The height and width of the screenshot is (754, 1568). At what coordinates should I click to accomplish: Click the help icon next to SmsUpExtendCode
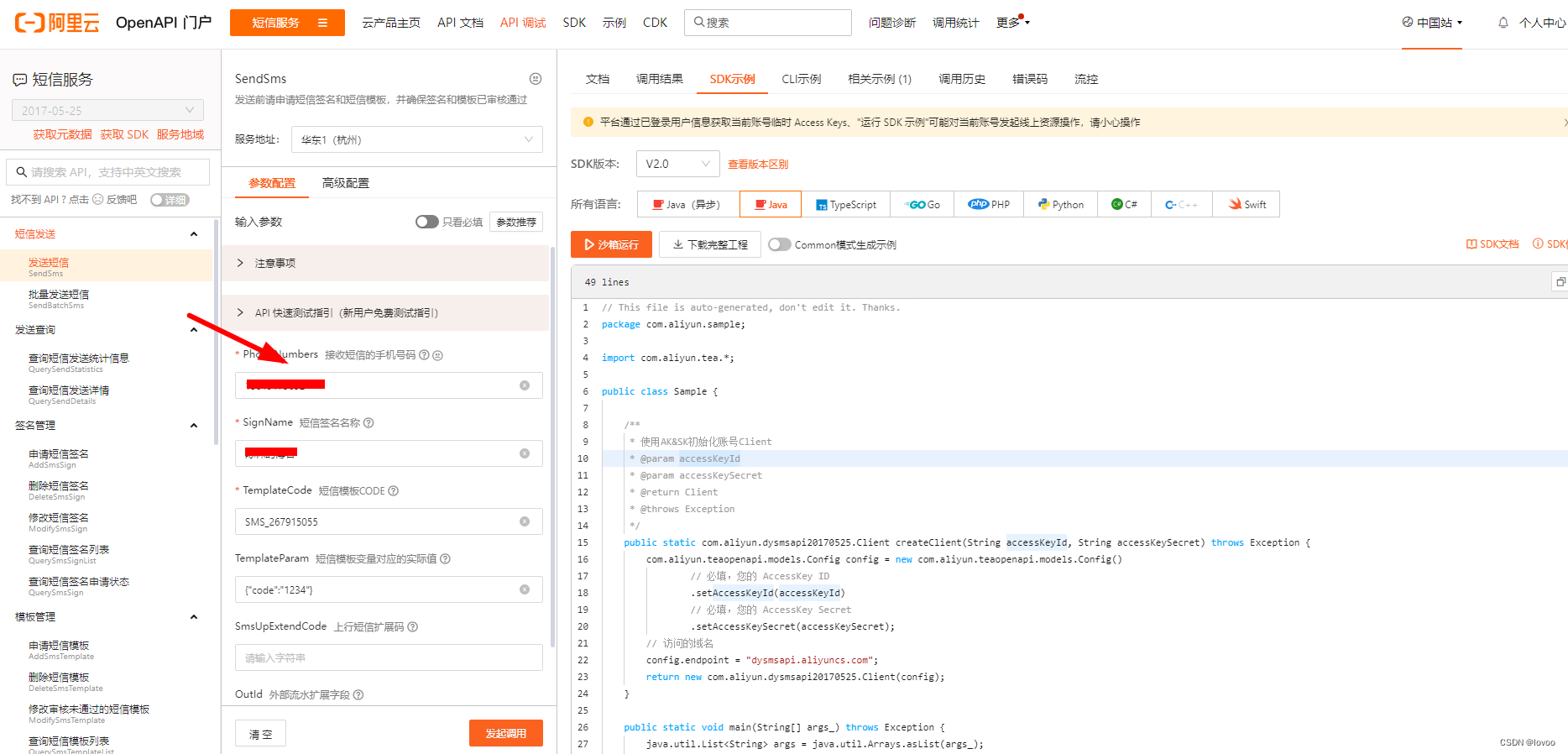coord(413,627)
